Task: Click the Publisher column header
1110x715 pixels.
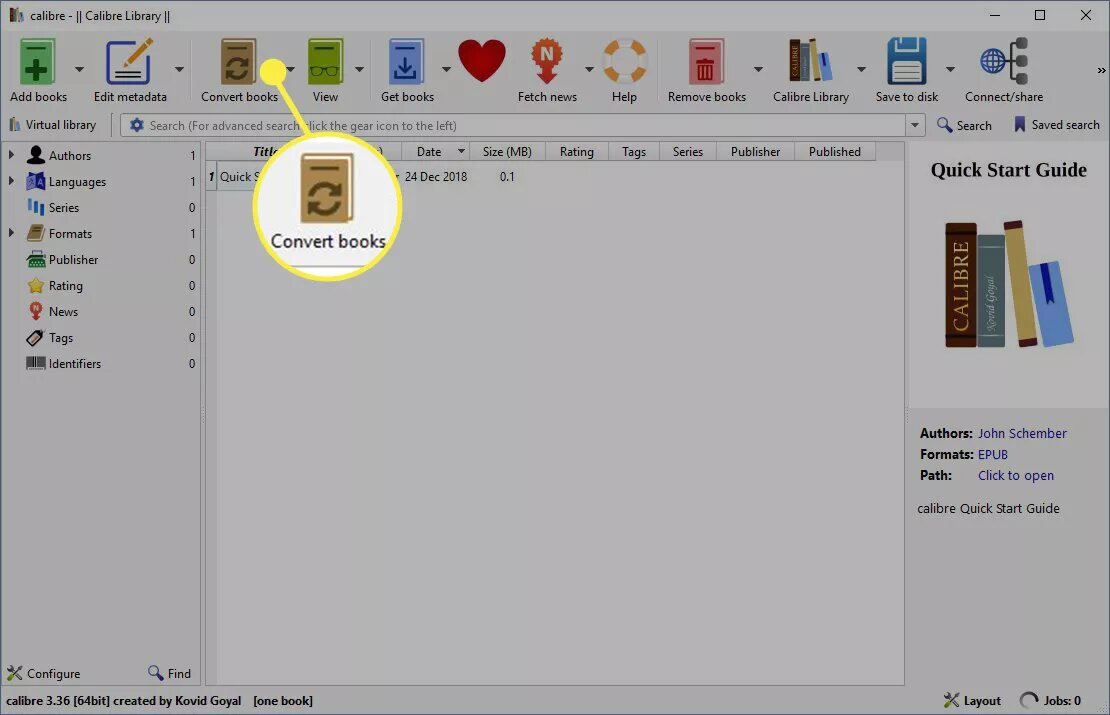Action: (x=755, y=151)
